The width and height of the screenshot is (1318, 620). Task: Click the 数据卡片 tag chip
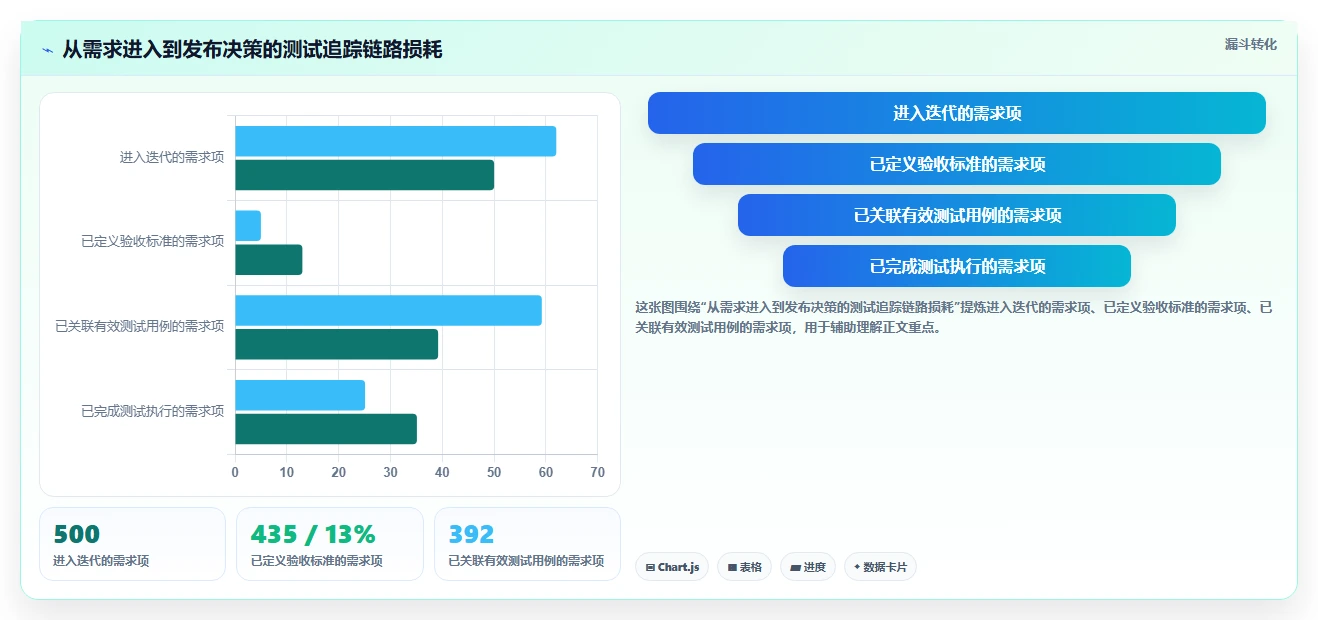click(880, 567)
